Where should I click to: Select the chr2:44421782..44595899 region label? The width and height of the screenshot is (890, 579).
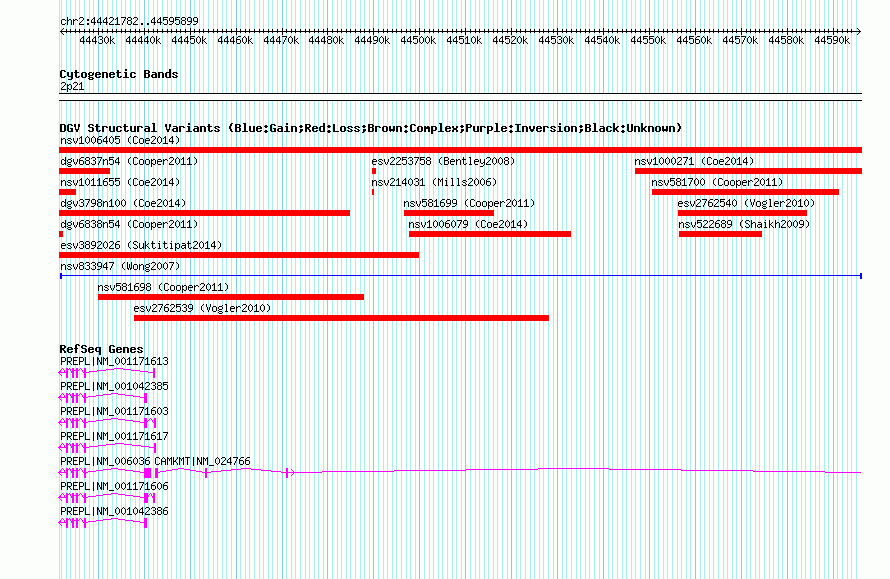tap(129, 22)
